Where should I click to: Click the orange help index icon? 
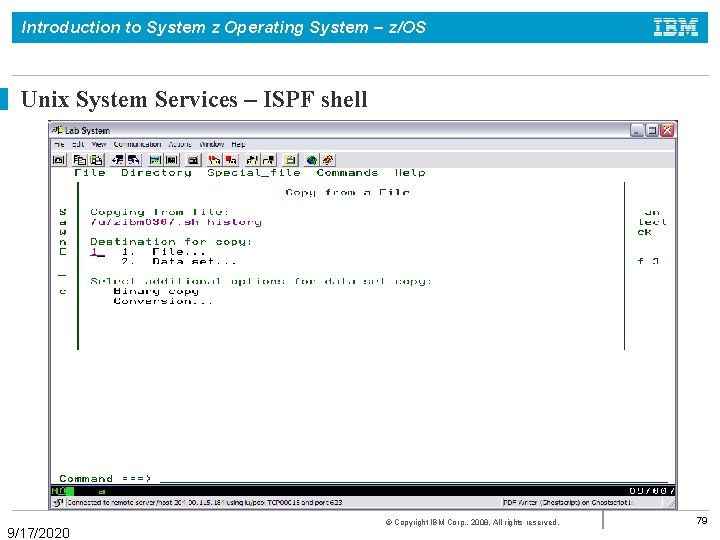(328, 160)
